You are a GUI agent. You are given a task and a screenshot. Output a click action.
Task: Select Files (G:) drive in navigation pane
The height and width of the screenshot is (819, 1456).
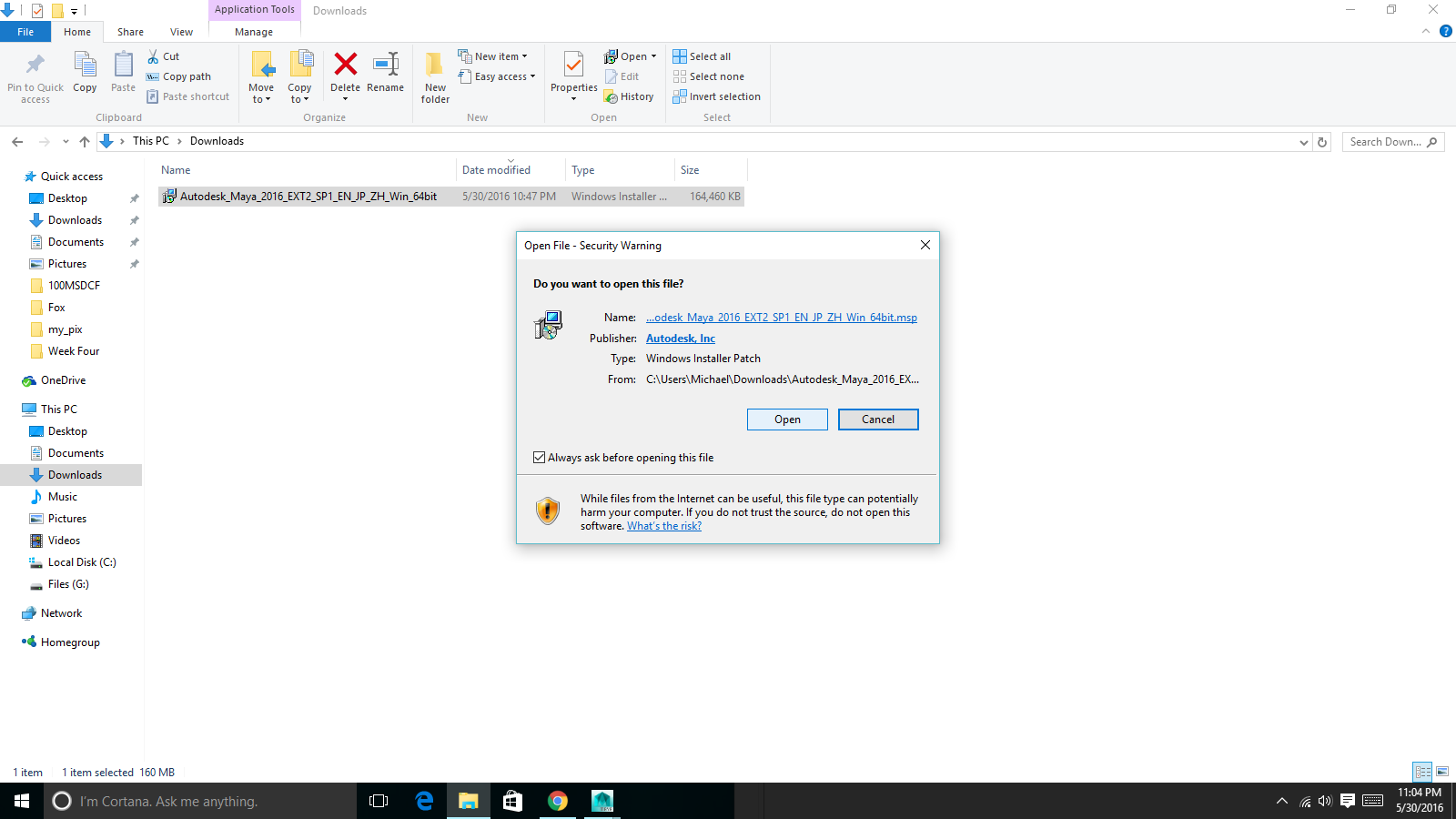coord(68,584)
